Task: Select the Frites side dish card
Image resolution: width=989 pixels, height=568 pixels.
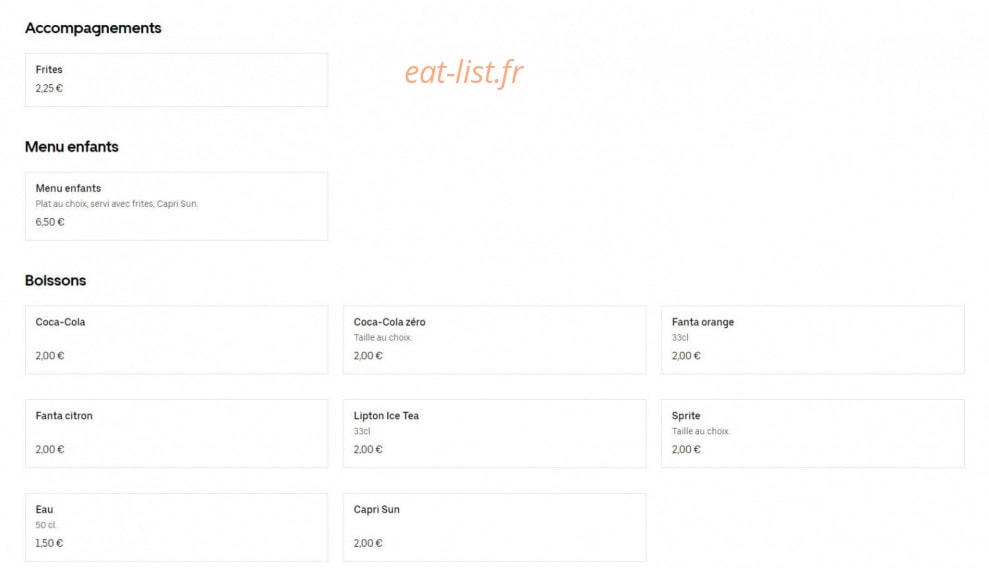Action: point(177,80)
